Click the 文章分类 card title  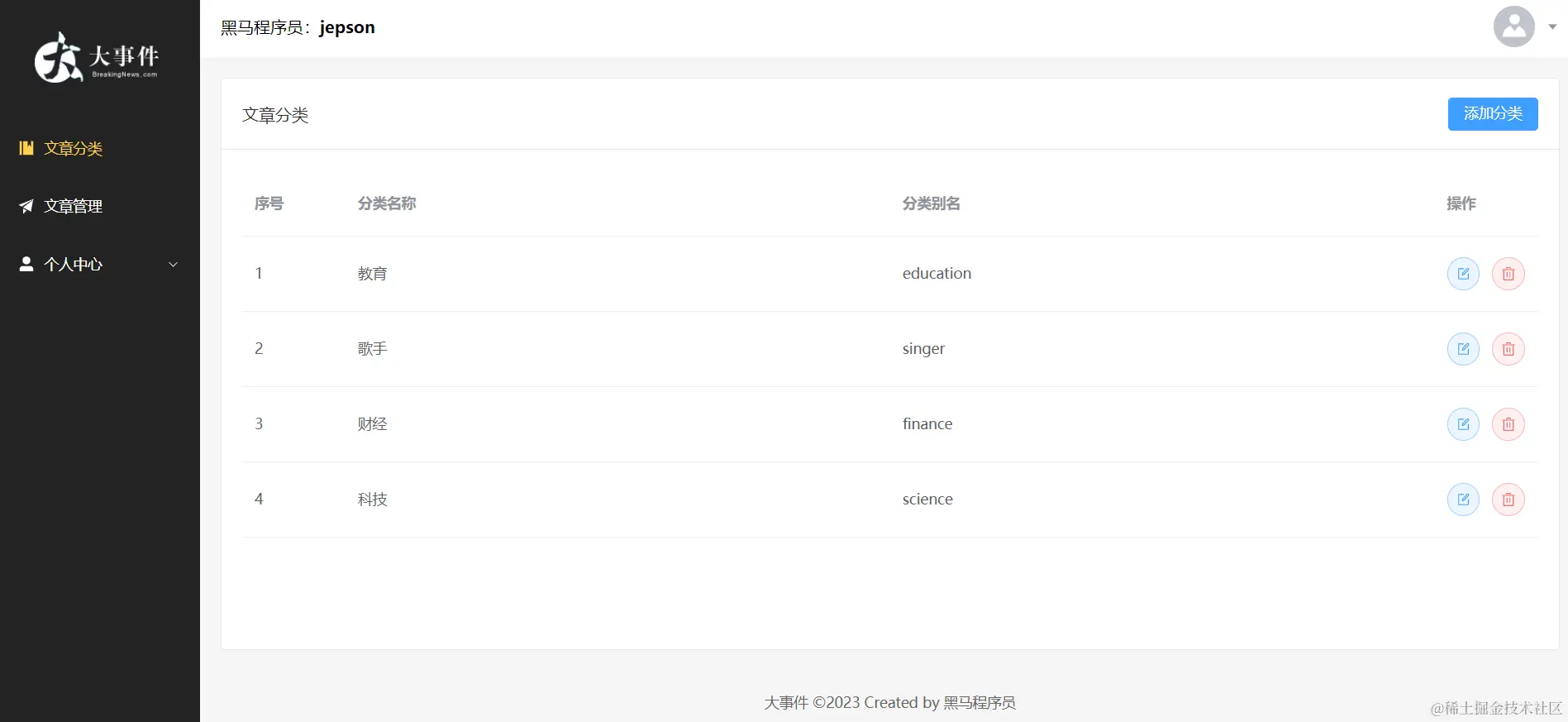click(x=275, y=115)
